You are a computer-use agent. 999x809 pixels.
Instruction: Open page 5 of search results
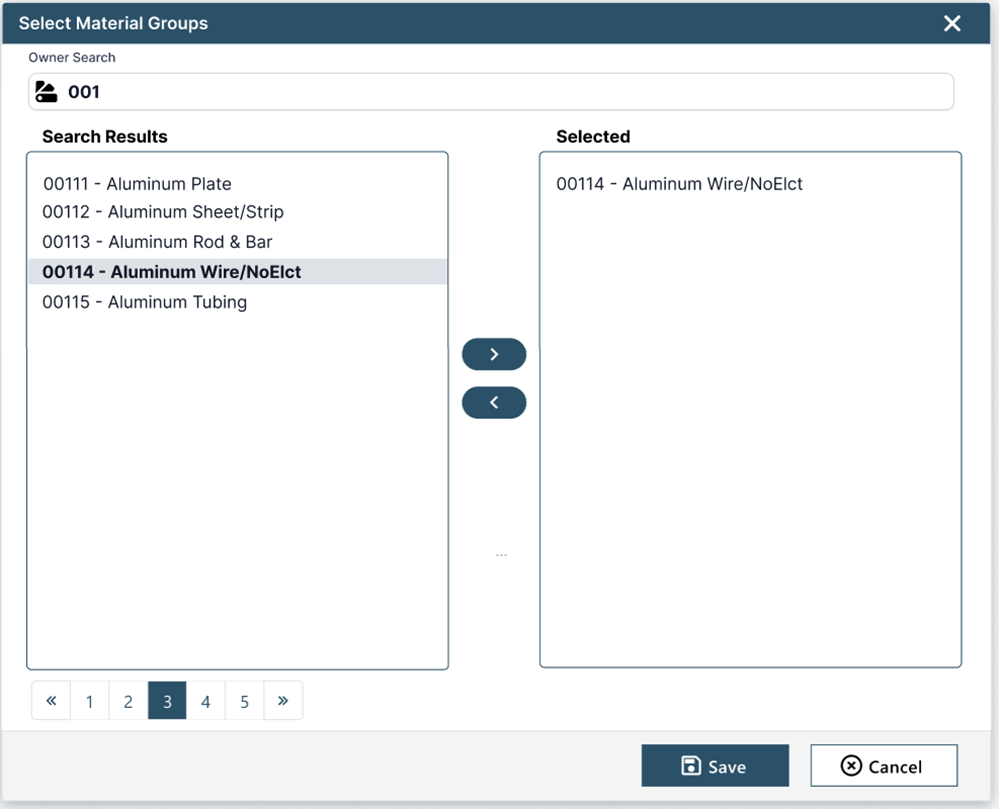tap(244, 700)
